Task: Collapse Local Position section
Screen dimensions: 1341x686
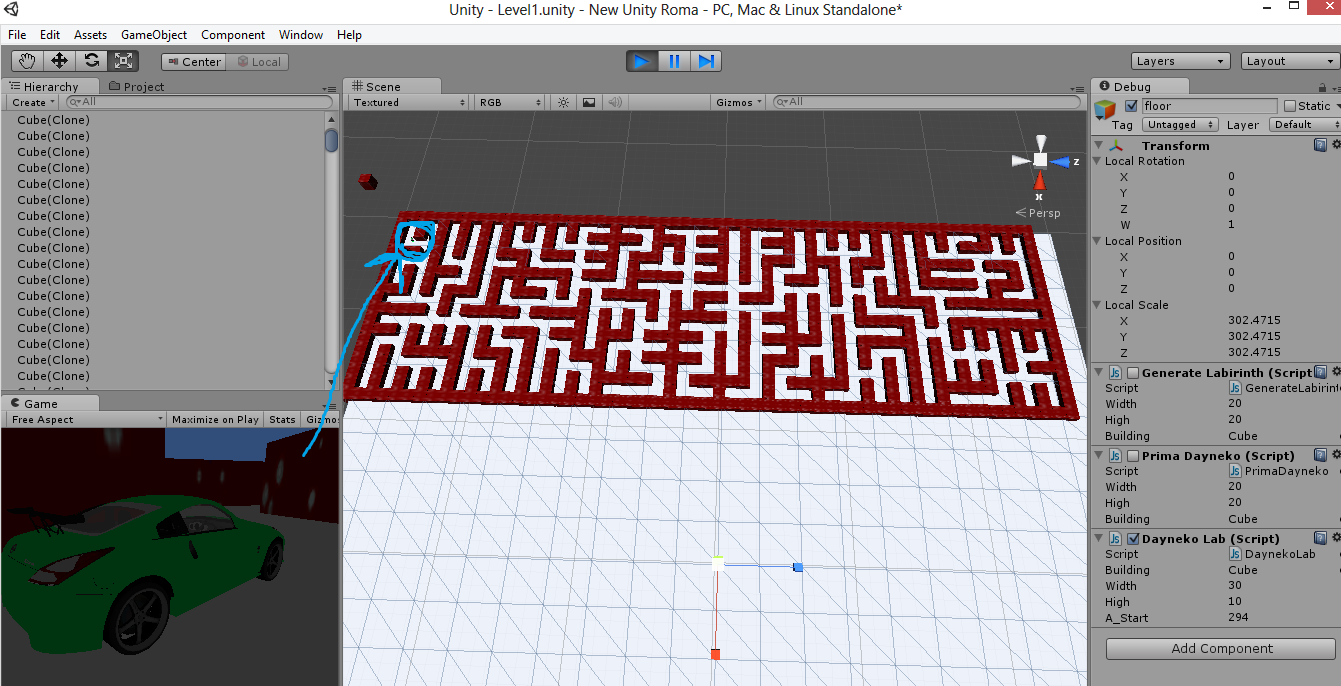Action: (x=1098, y=241)
